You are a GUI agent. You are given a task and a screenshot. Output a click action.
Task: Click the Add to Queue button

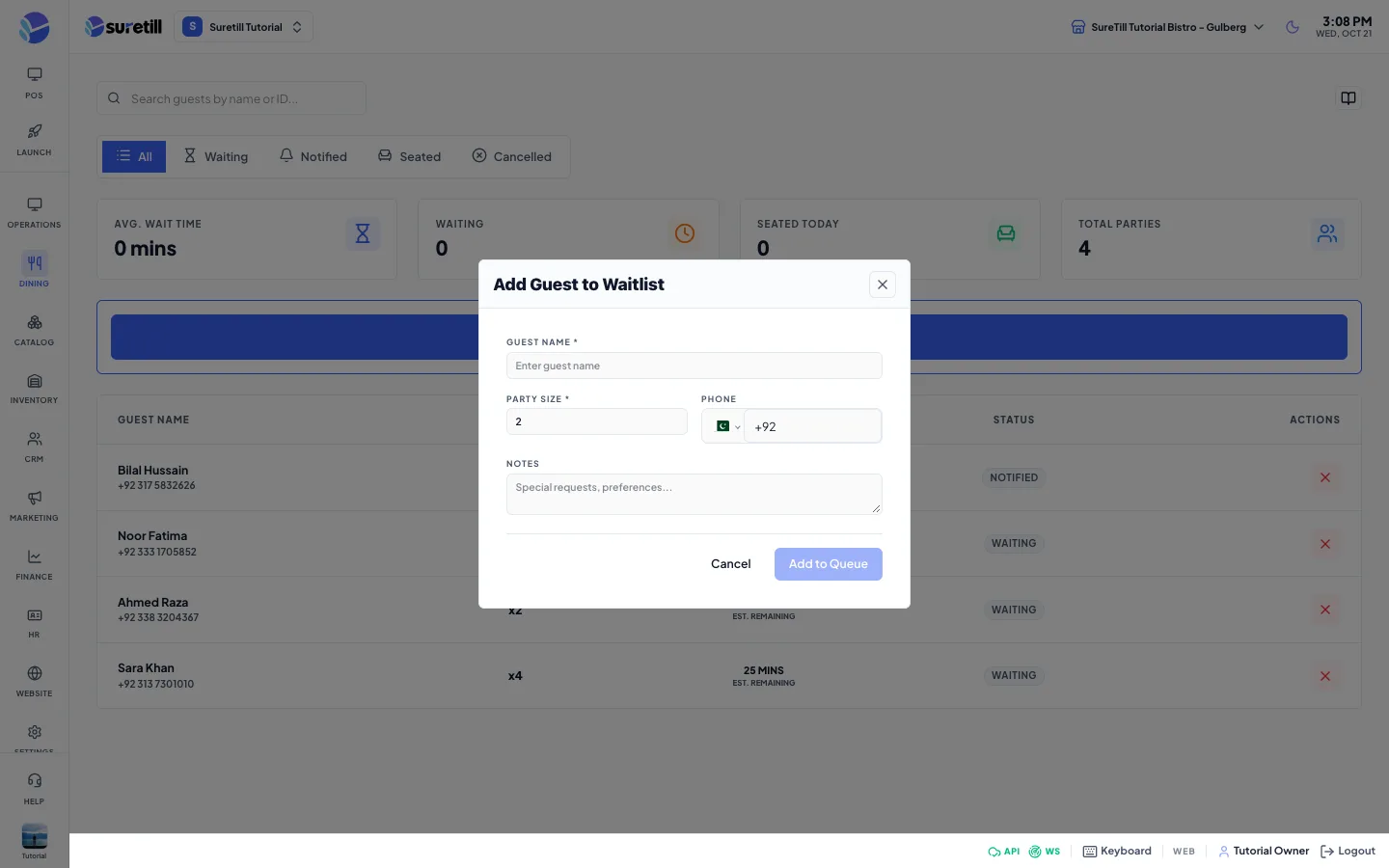(x=828, y=564)
